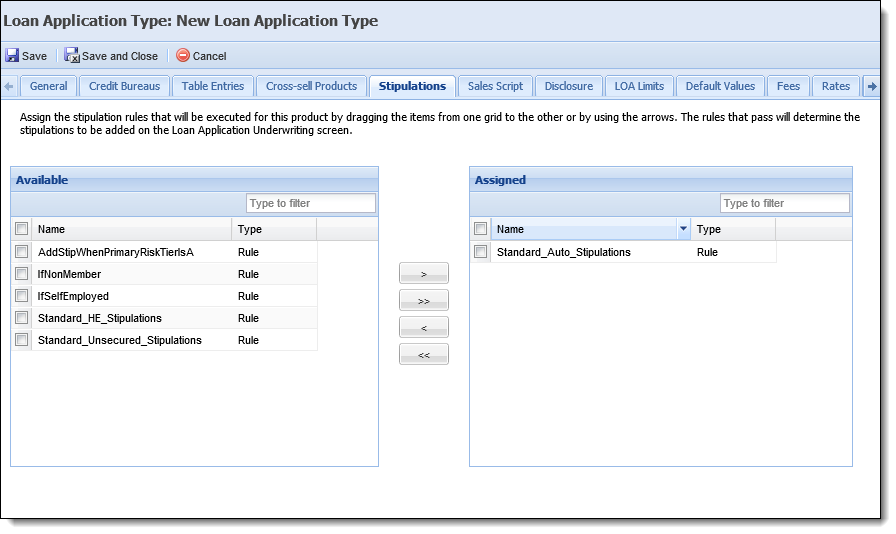The height and width of the screenshot is (534, 896).
Task: Check the IfSelfEmployed checkbox
Action: [x=22, y=296]
